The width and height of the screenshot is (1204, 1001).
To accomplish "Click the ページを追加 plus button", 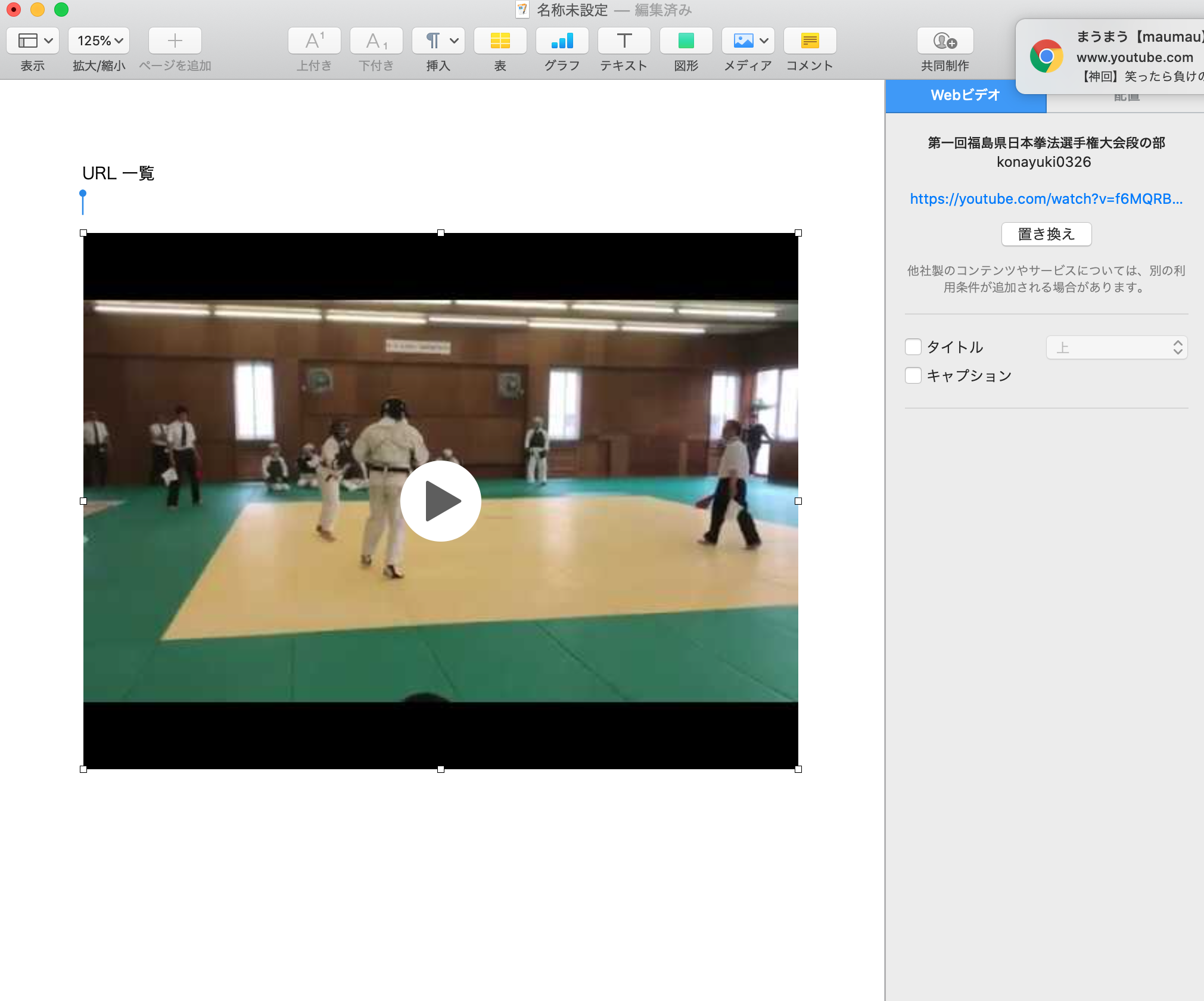I will coord(175,41).
